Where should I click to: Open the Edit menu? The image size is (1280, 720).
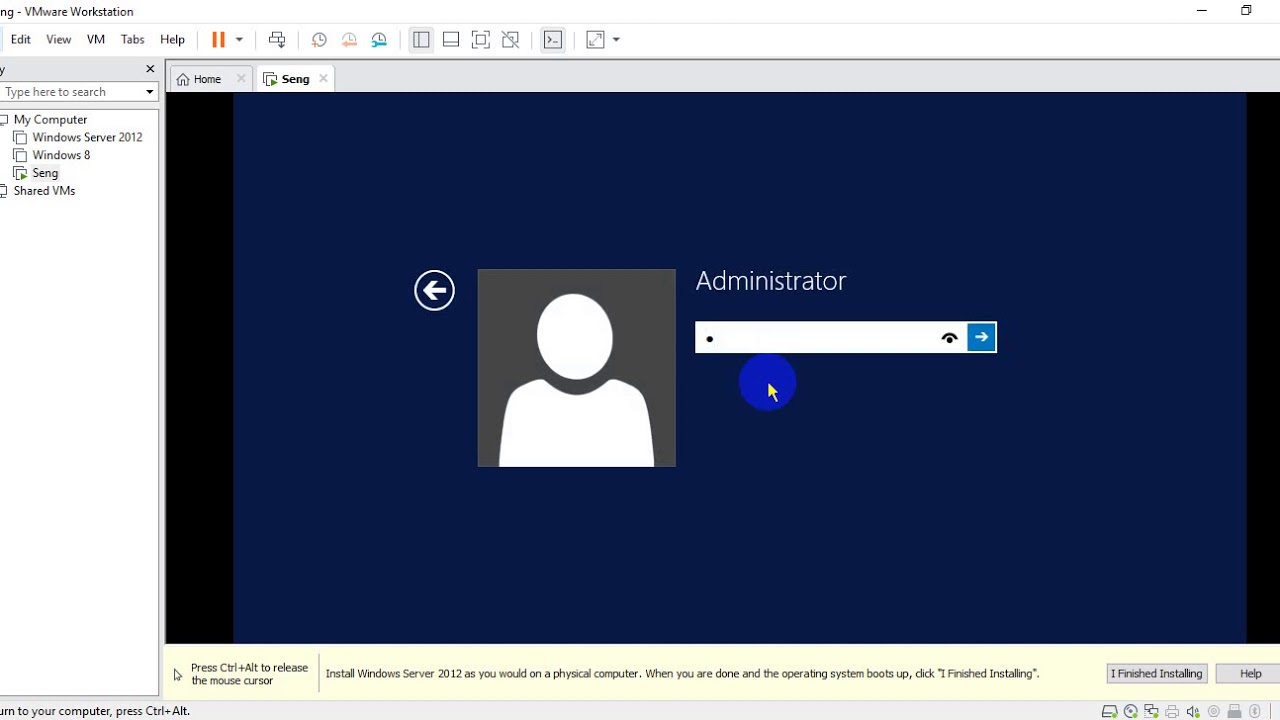[21, 40]
